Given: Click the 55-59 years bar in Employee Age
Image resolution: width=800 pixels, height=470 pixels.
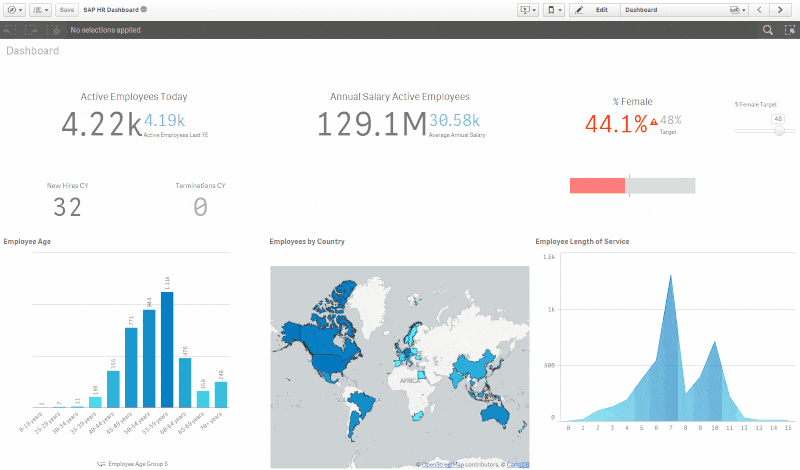Looking at the screenshot, I should pos(167,350).
